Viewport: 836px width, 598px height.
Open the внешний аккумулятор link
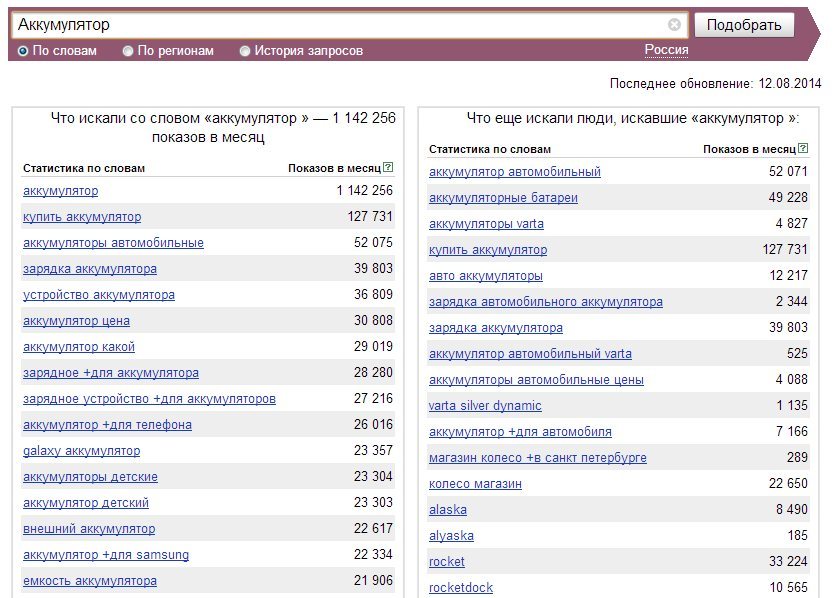(89, 529)
